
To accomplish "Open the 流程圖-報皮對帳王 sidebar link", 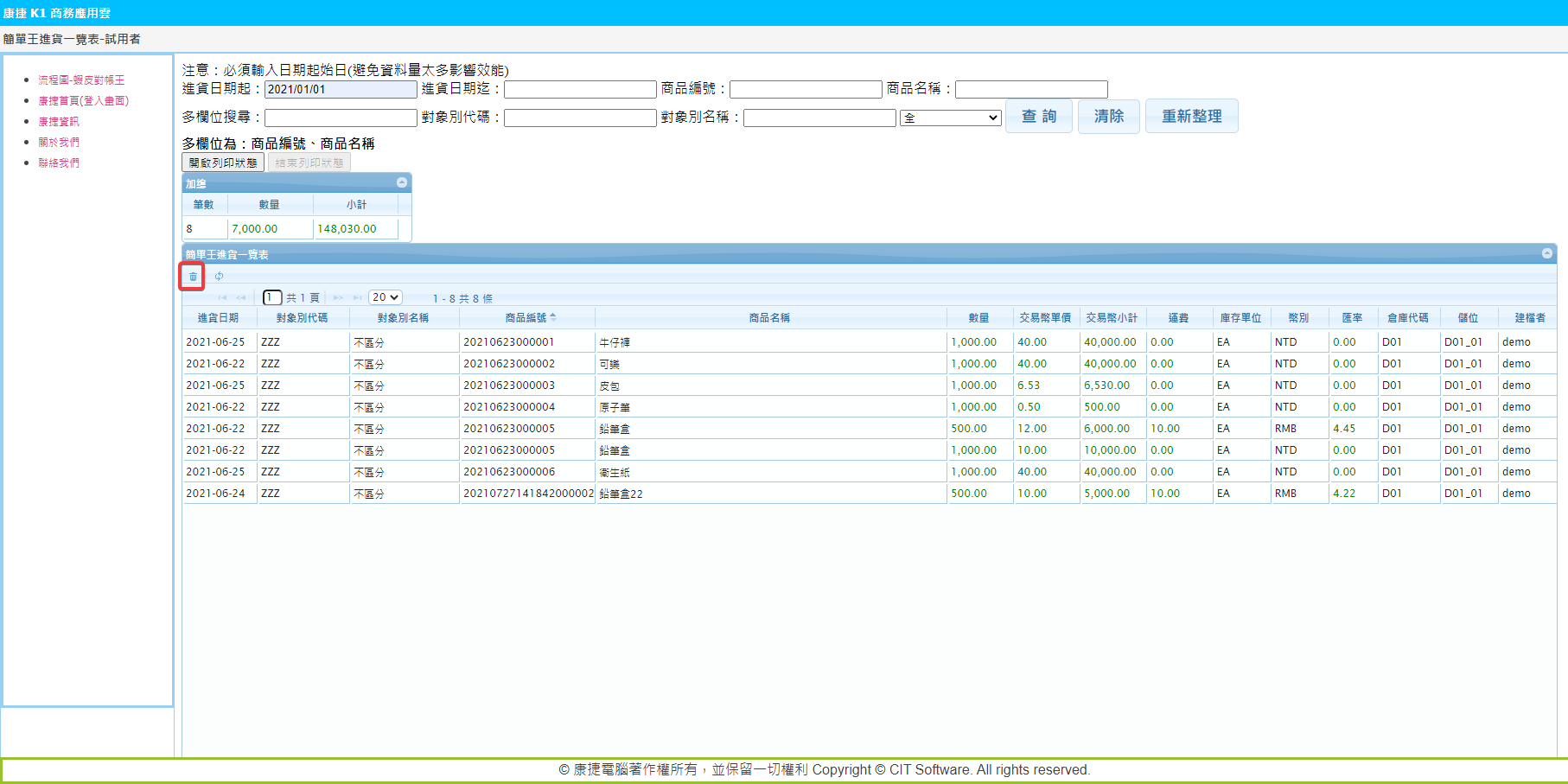I will click(x=81, y=80).
